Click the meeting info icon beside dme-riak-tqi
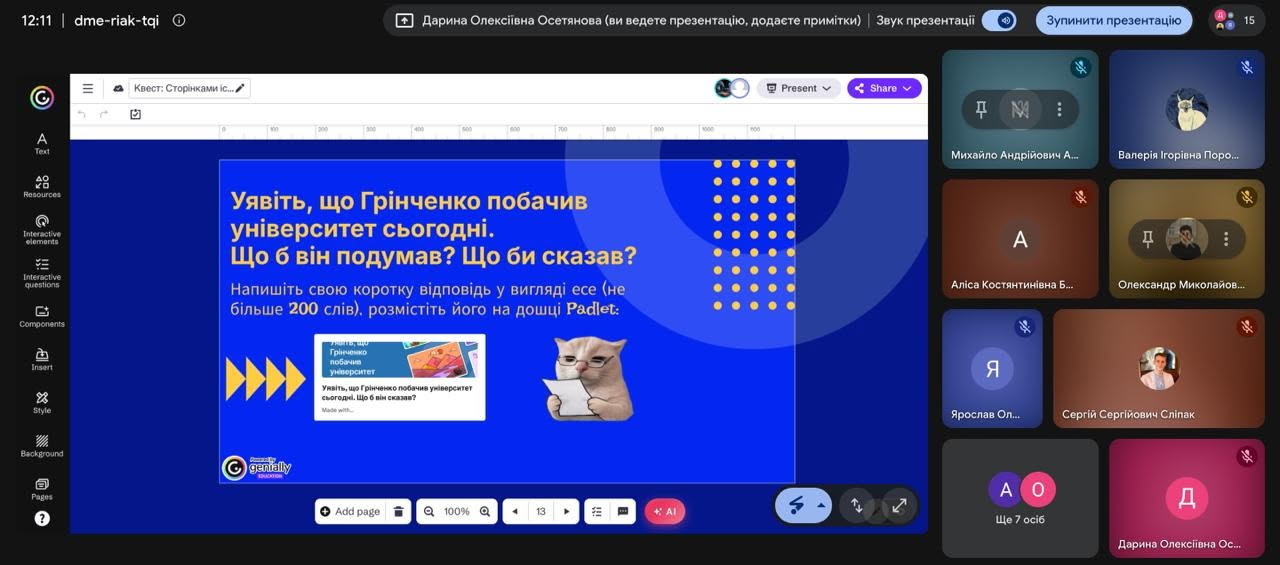 click(179, 20)
